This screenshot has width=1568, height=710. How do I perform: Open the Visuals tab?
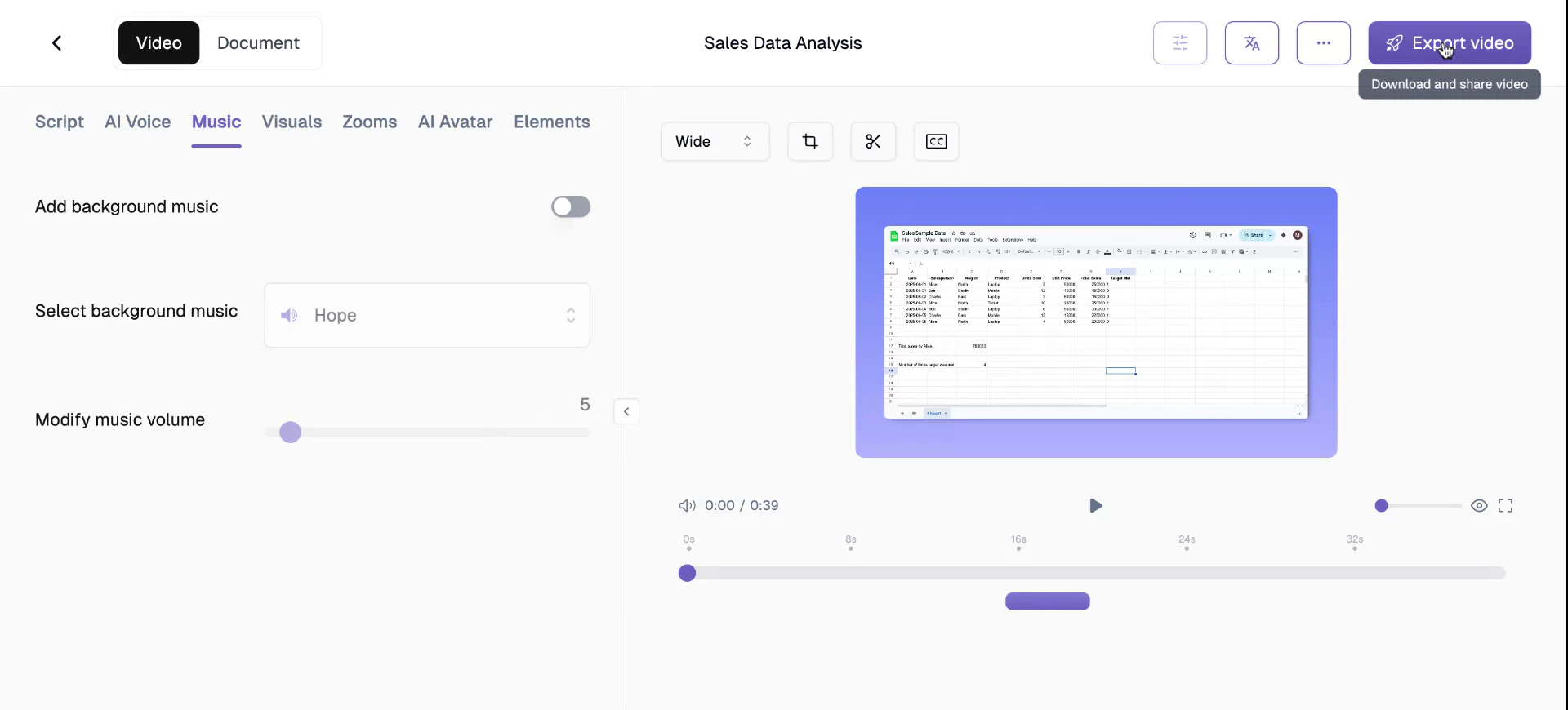(292, 122)
